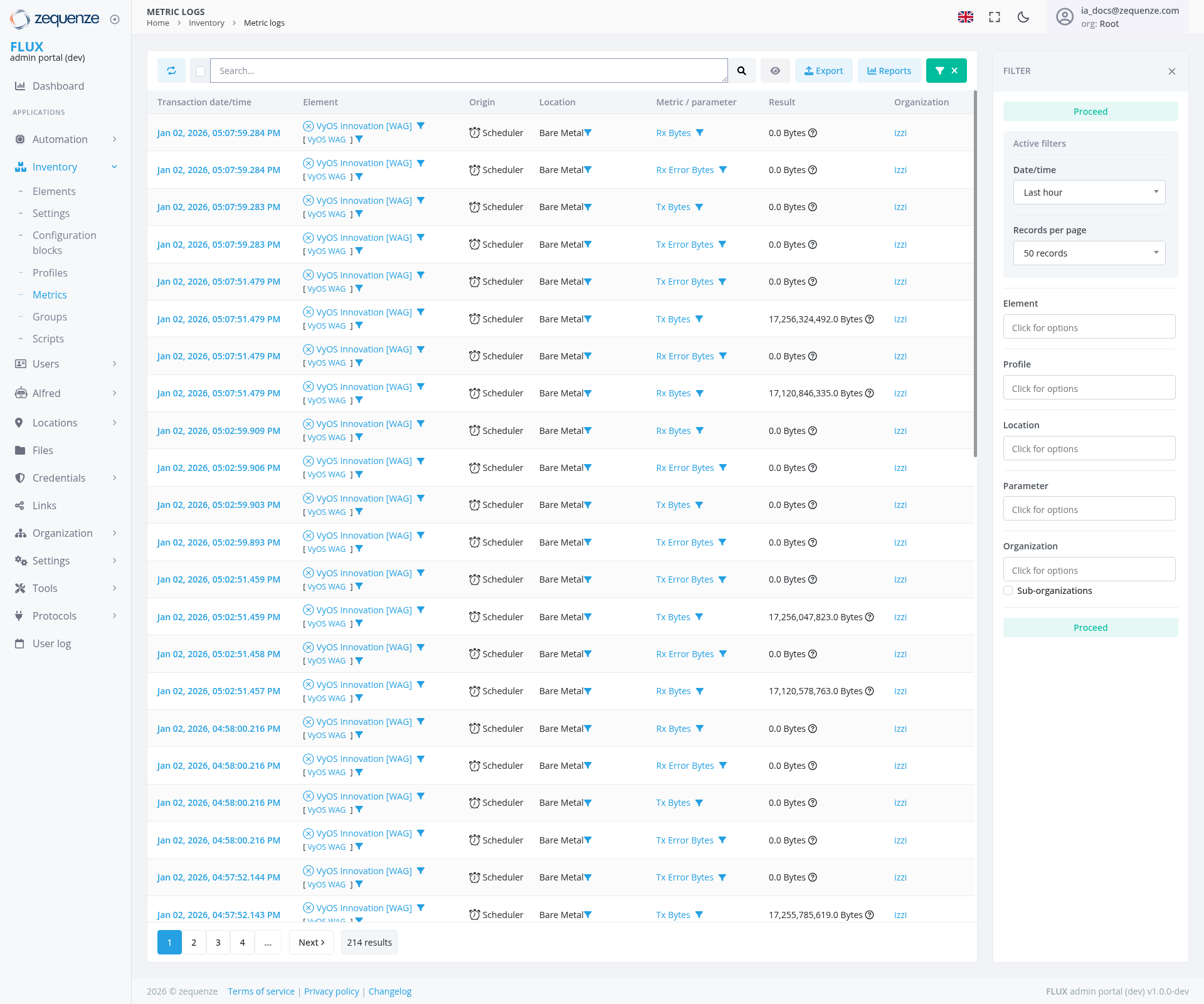Show help for 17,256,324,492.0 Bytes result
Screen dimensions: 1204x1004
tap(869, 319)
